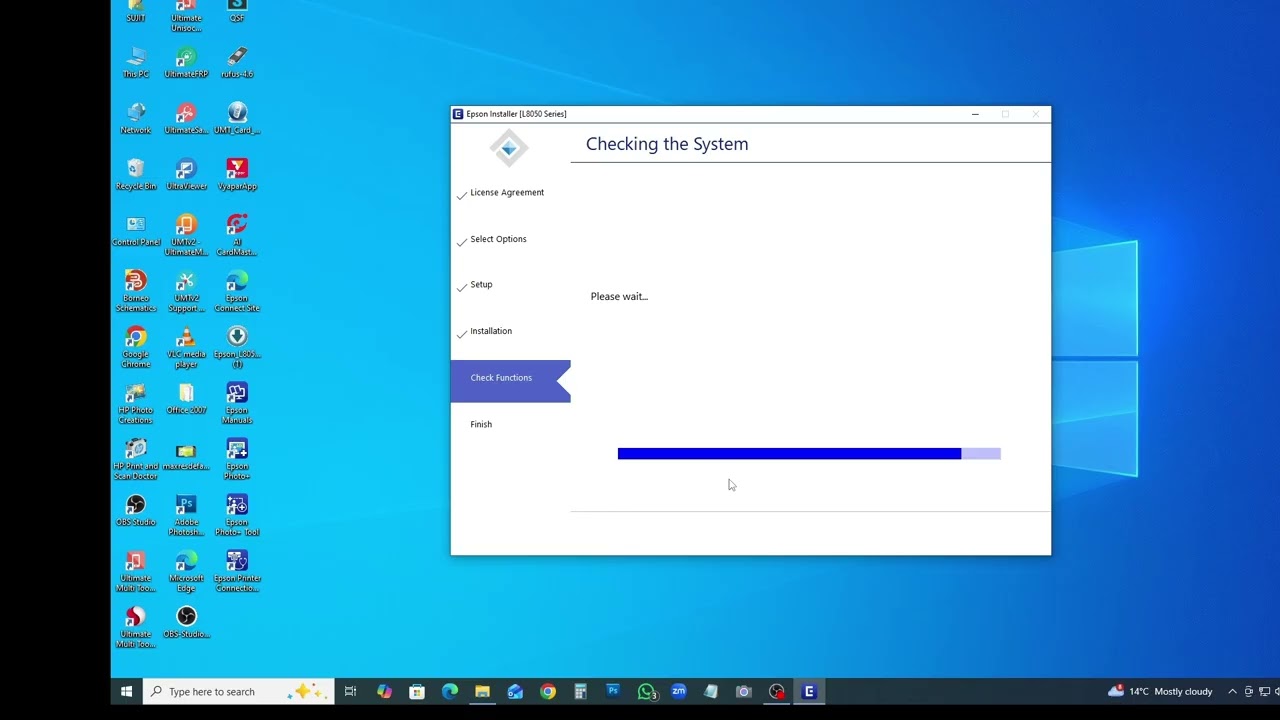Viewport: 1280px width, 720px height.
Task: Select the Epson Photo+ desktop shortcut
Action: click(x=237, y=459)
